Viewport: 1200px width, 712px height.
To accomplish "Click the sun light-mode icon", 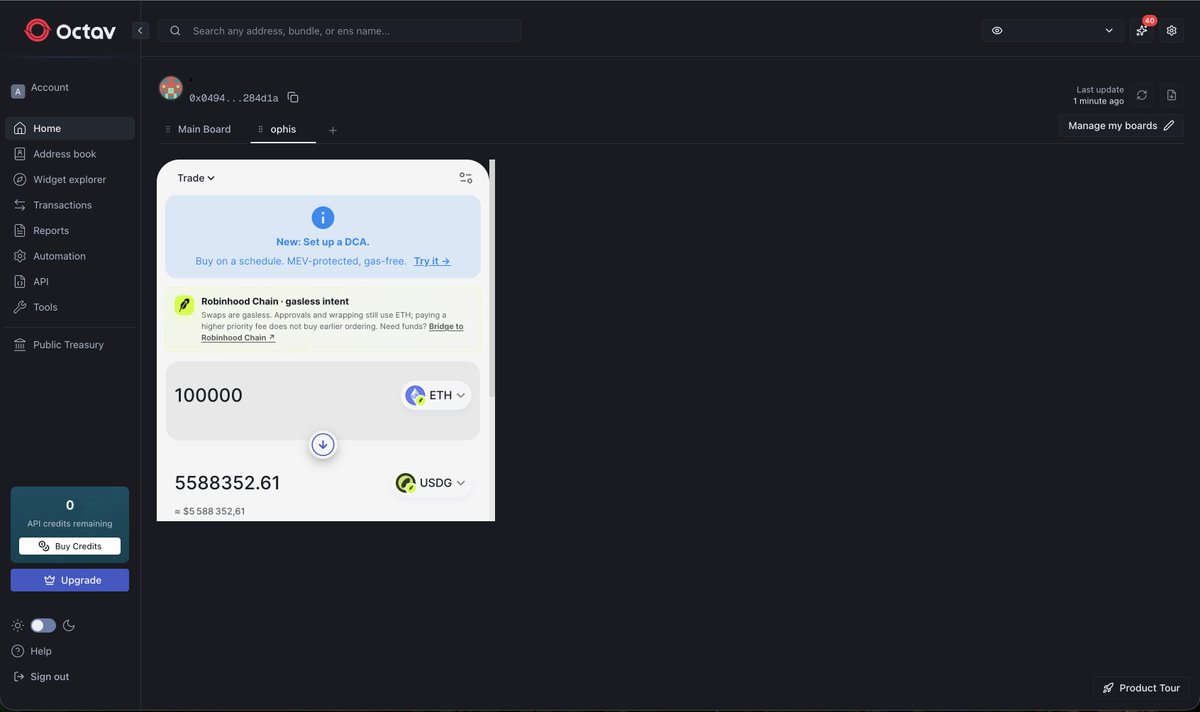I will click(17, 625).
